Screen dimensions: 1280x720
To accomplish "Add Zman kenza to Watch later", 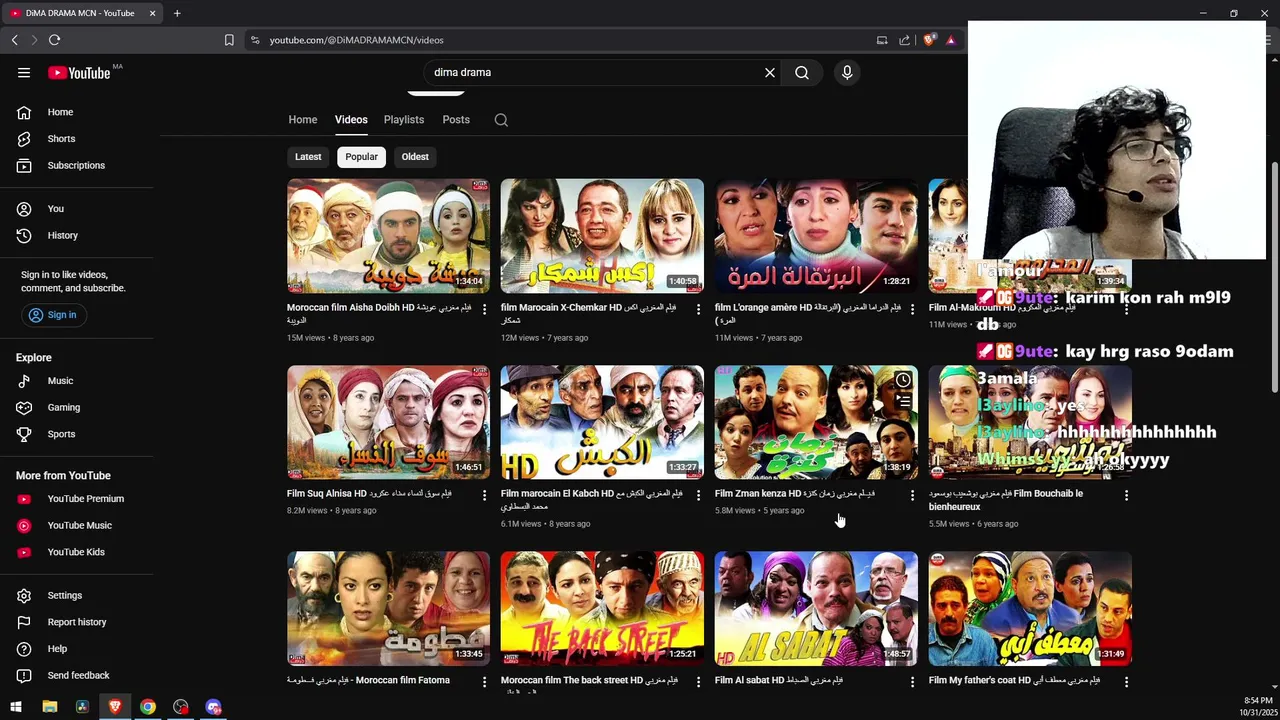I will click(903, 380).
